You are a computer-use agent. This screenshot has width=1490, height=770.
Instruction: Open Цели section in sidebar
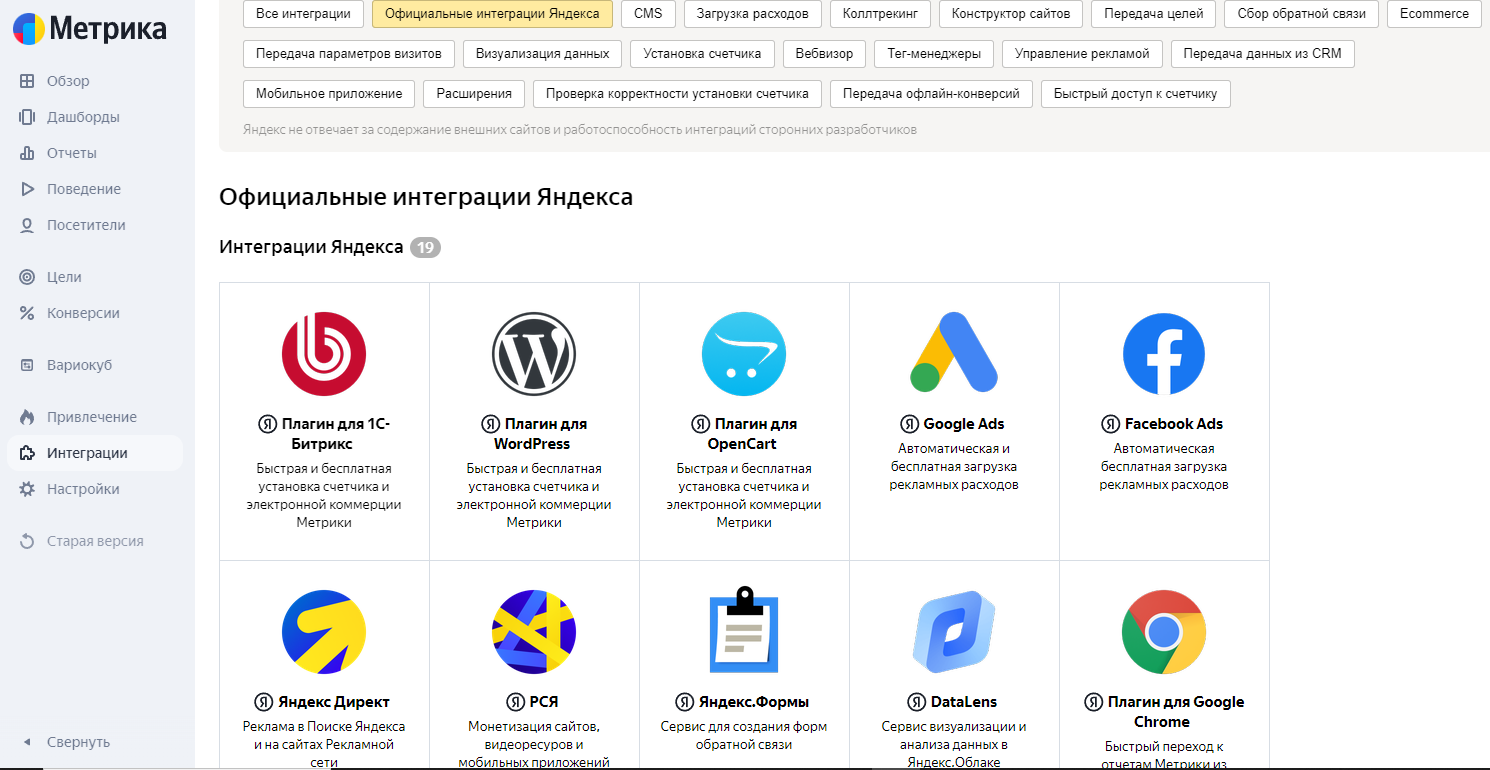[x=64, y=277]
